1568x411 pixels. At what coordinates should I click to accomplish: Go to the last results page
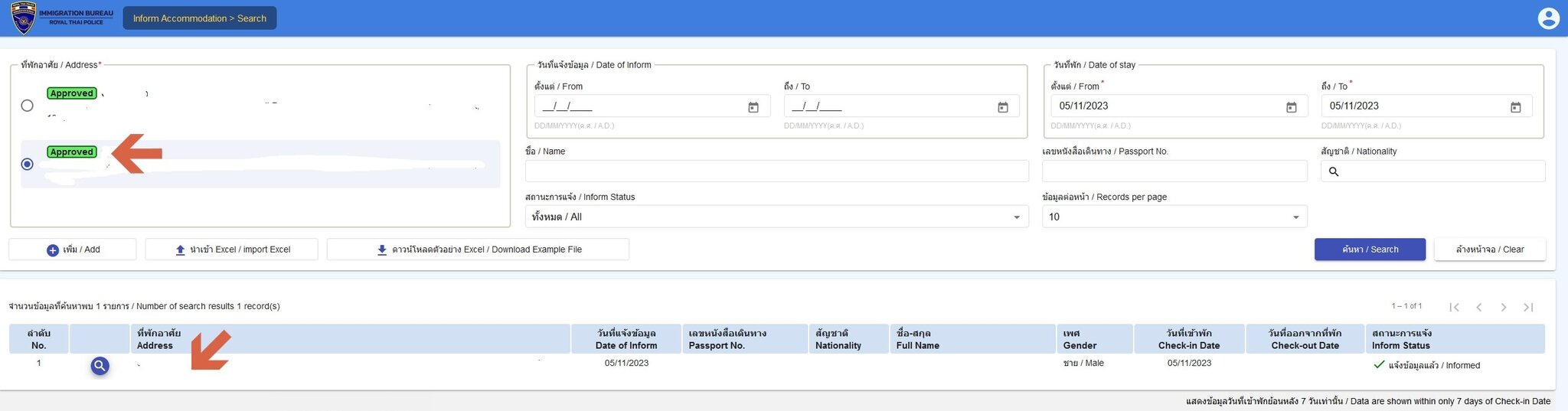pyautogui.click(x=1528, y=307)
